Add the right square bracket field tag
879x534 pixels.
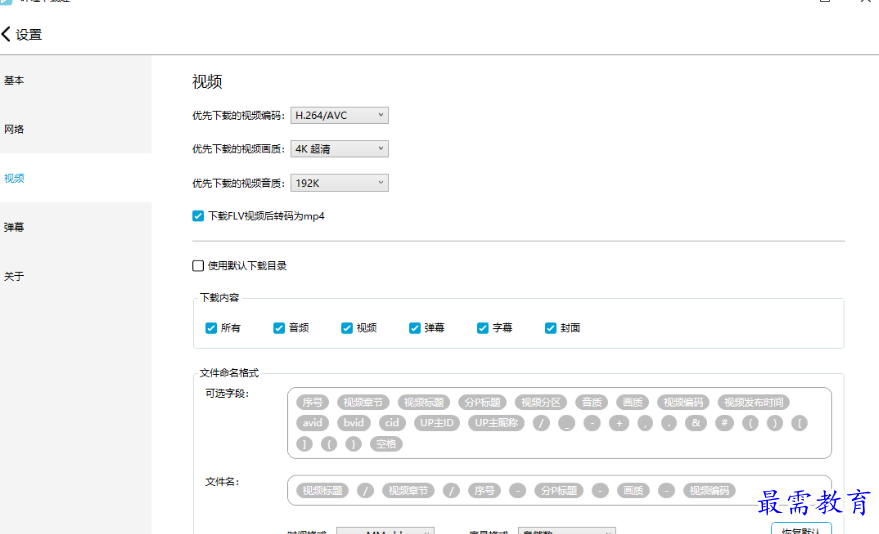pos(304,444)
